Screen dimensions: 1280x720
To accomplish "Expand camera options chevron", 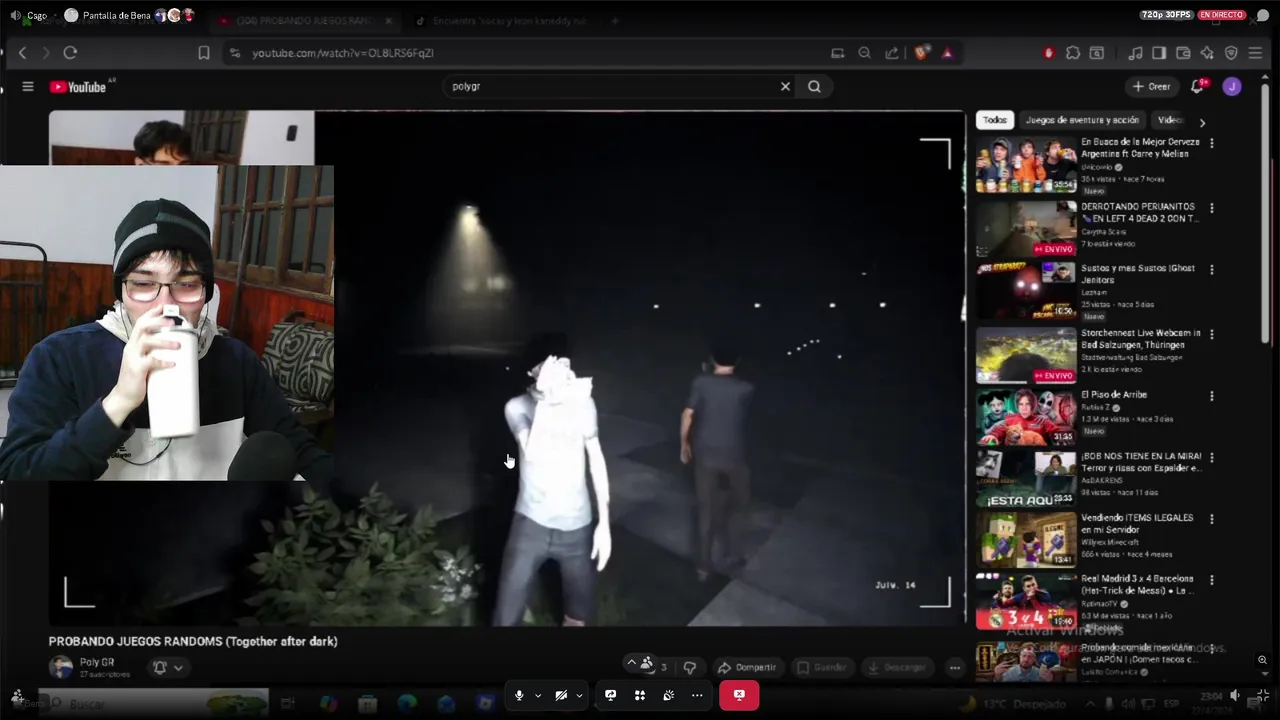I will click(579, 695).
